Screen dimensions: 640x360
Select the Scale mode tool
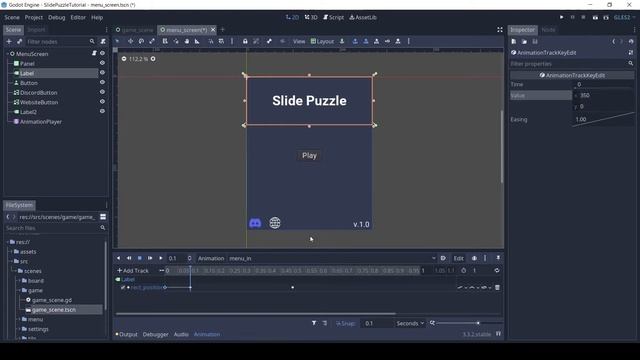click(152, 41)
